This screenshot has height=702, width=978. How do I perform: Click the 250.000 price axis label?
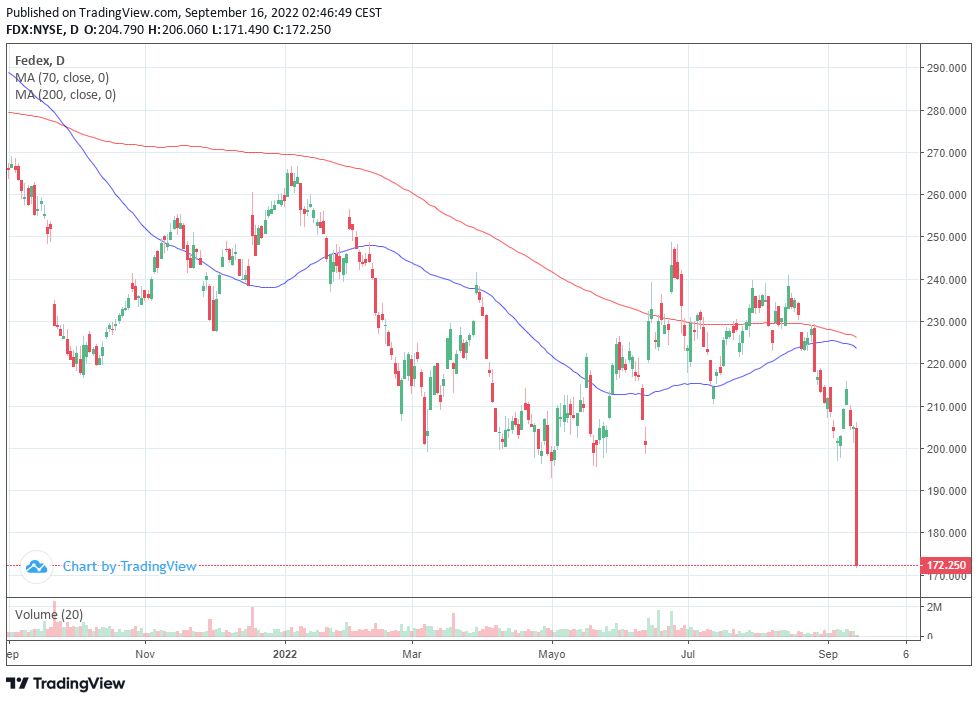point(947,237)
